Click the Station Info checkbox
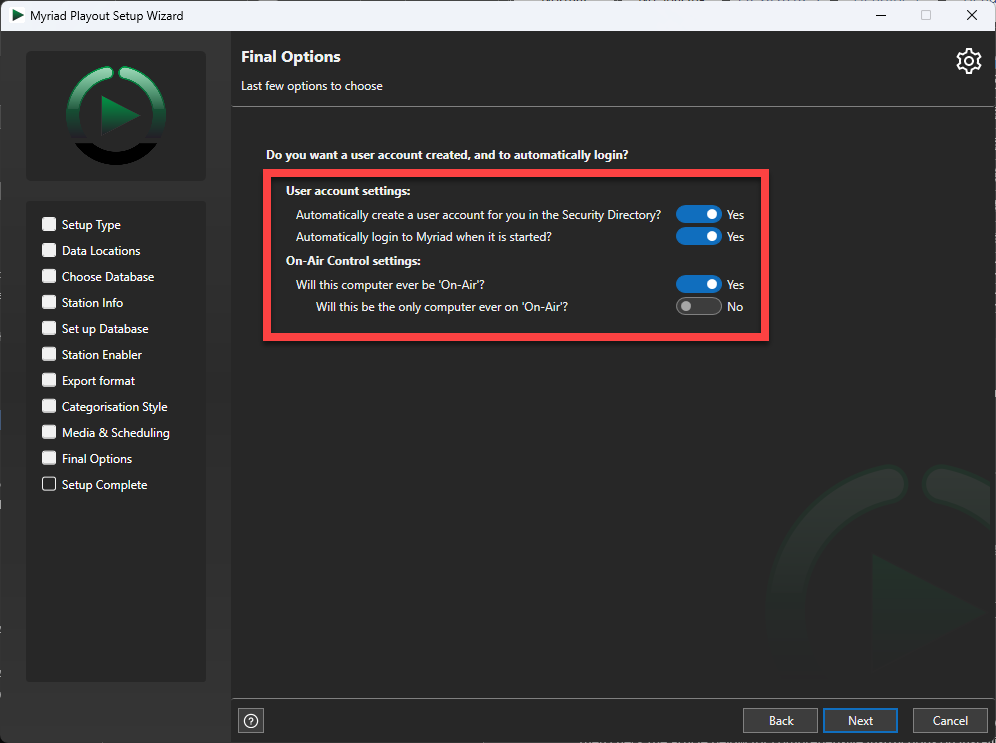The height and width of the screenshot is (743, 996). click(x=49, y=302)
